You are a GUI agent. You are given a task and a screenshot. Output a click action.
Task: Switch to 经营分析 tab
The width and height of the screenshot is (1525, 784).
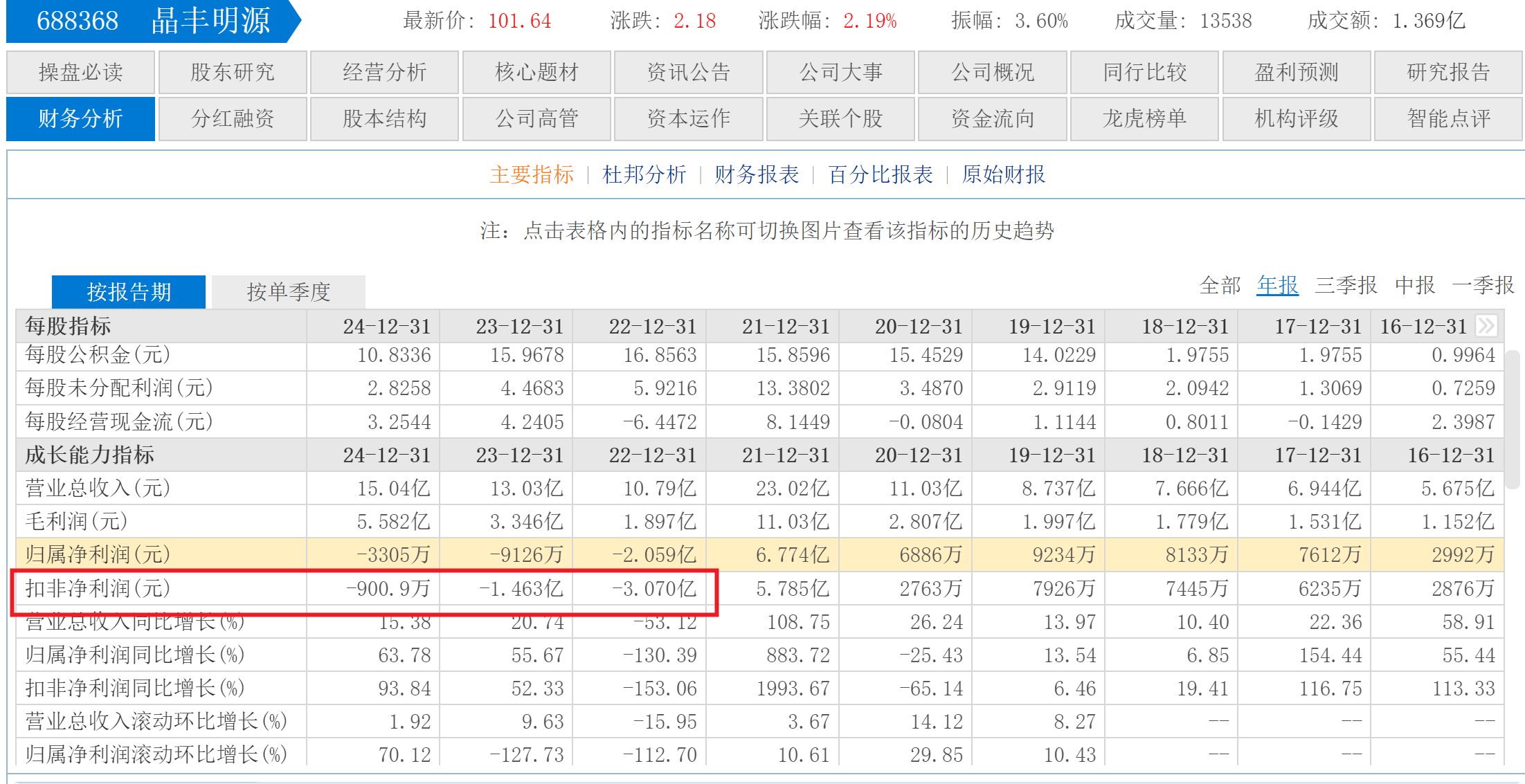384,72
